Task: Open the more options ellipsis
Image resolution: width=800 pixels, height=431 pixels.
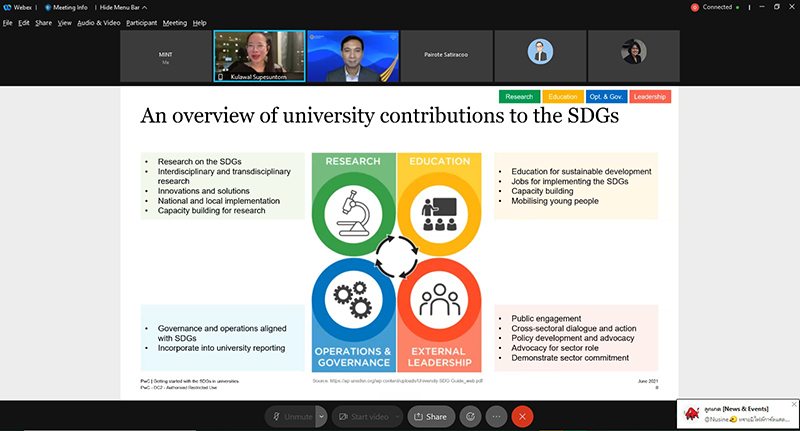Action: coord(496,416)
